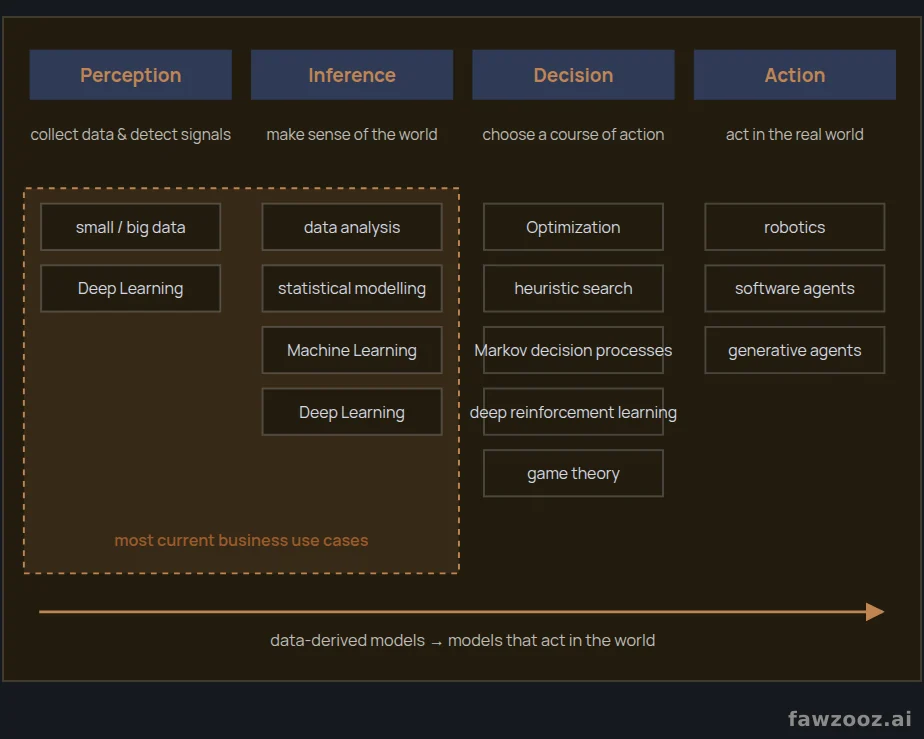The width and height of the screenshot is (924, 739).
Task: Click the 'most current business use cases' label
Action: pos(241,540)
